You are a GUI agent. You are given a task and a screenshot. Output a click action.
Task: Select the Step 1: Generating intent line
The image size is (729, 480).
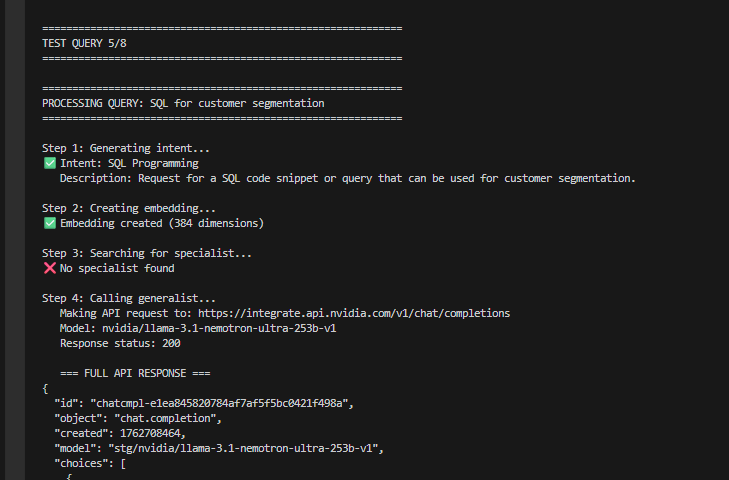pyautogui.click(x=126, y=148)
